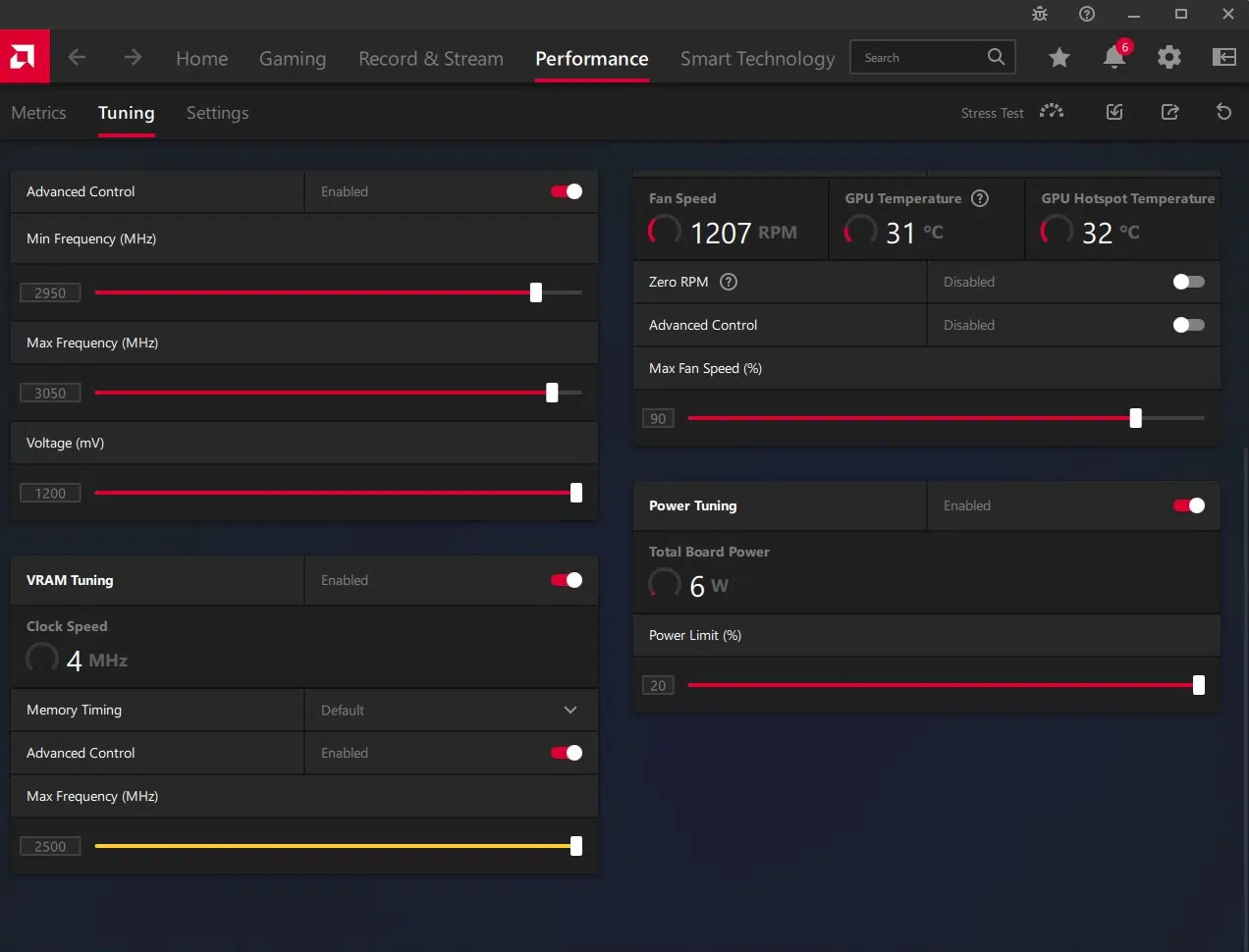Open the bug report icon
Screen dimensions: 1249x952
(1040, 14)
